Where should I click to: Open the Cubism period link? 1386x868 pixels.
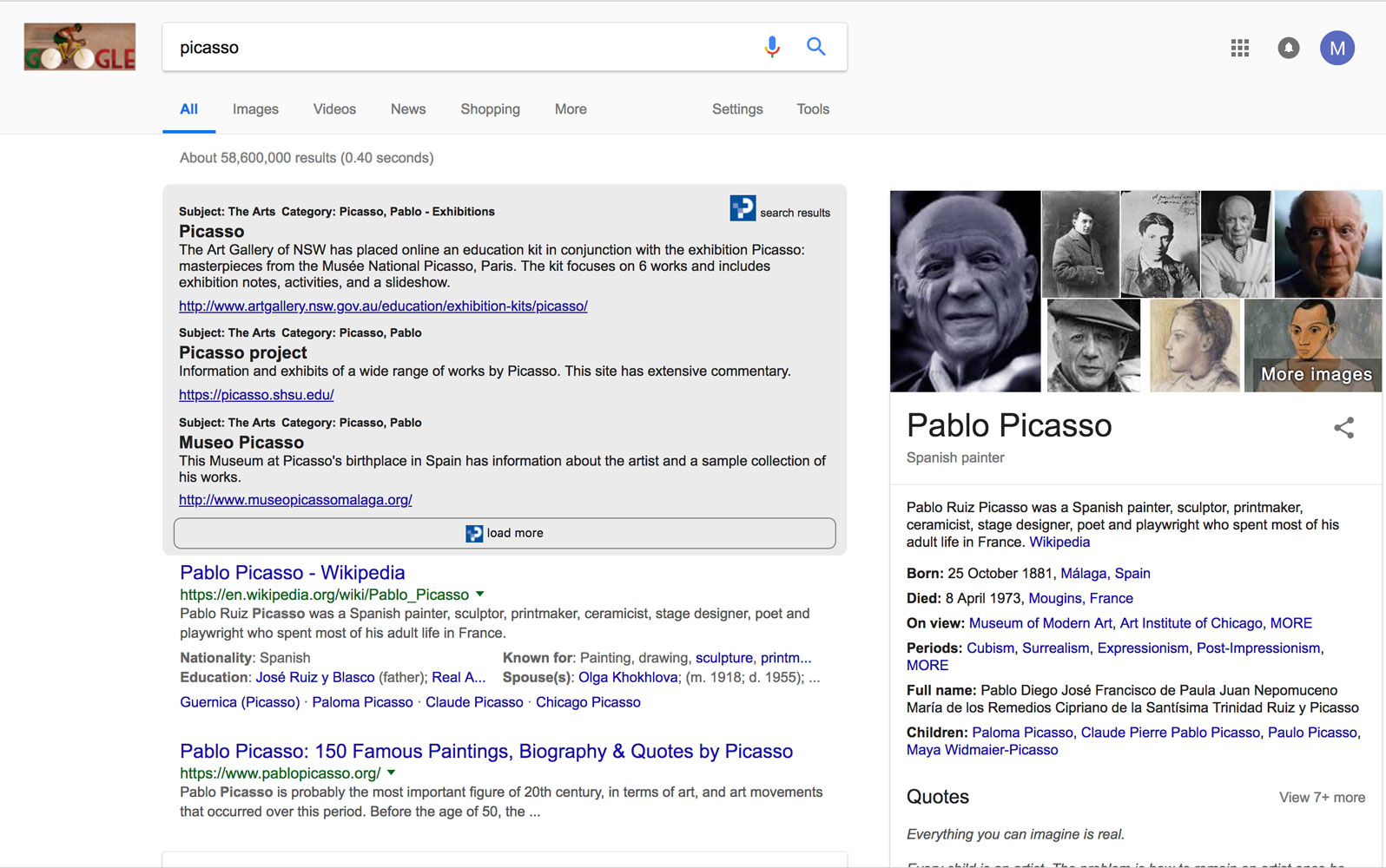coord(990,648)
